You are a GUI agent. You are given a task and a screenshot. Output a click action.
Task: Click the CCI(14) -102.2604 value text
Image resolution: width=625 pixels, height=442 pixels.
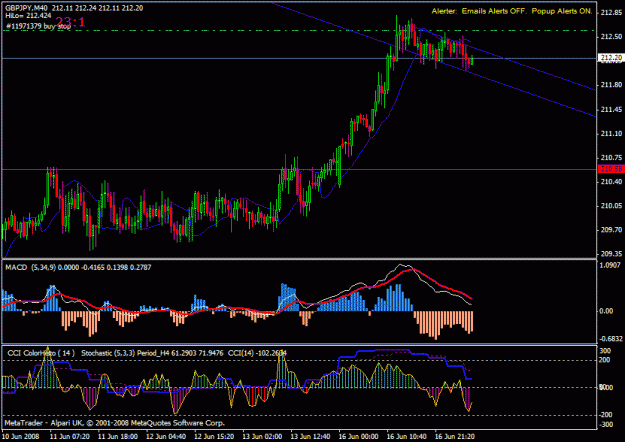(x=257, y=353)
